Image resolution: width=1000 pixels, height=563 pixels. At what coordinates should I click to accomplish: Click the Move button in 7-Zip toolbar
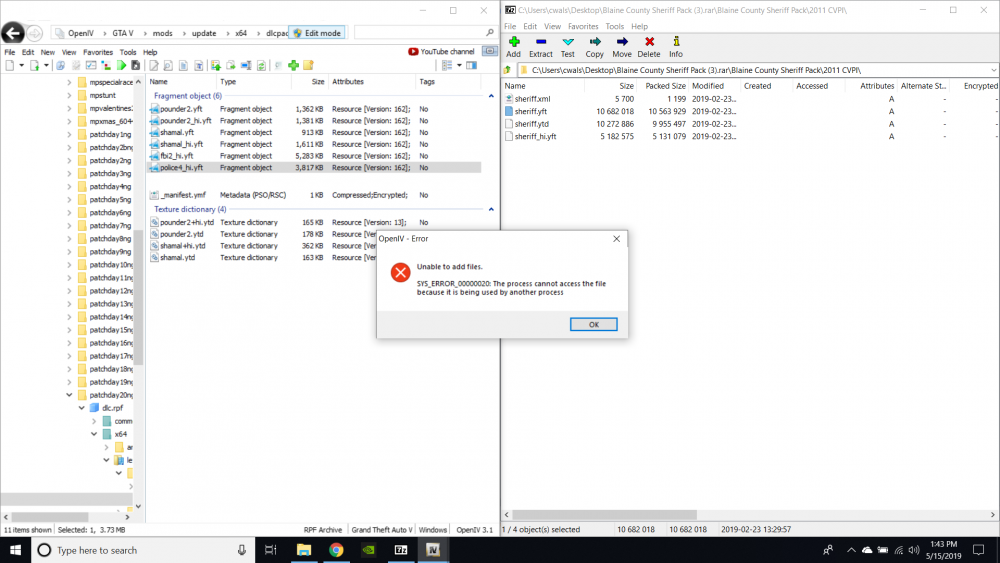tap(622, 47)
